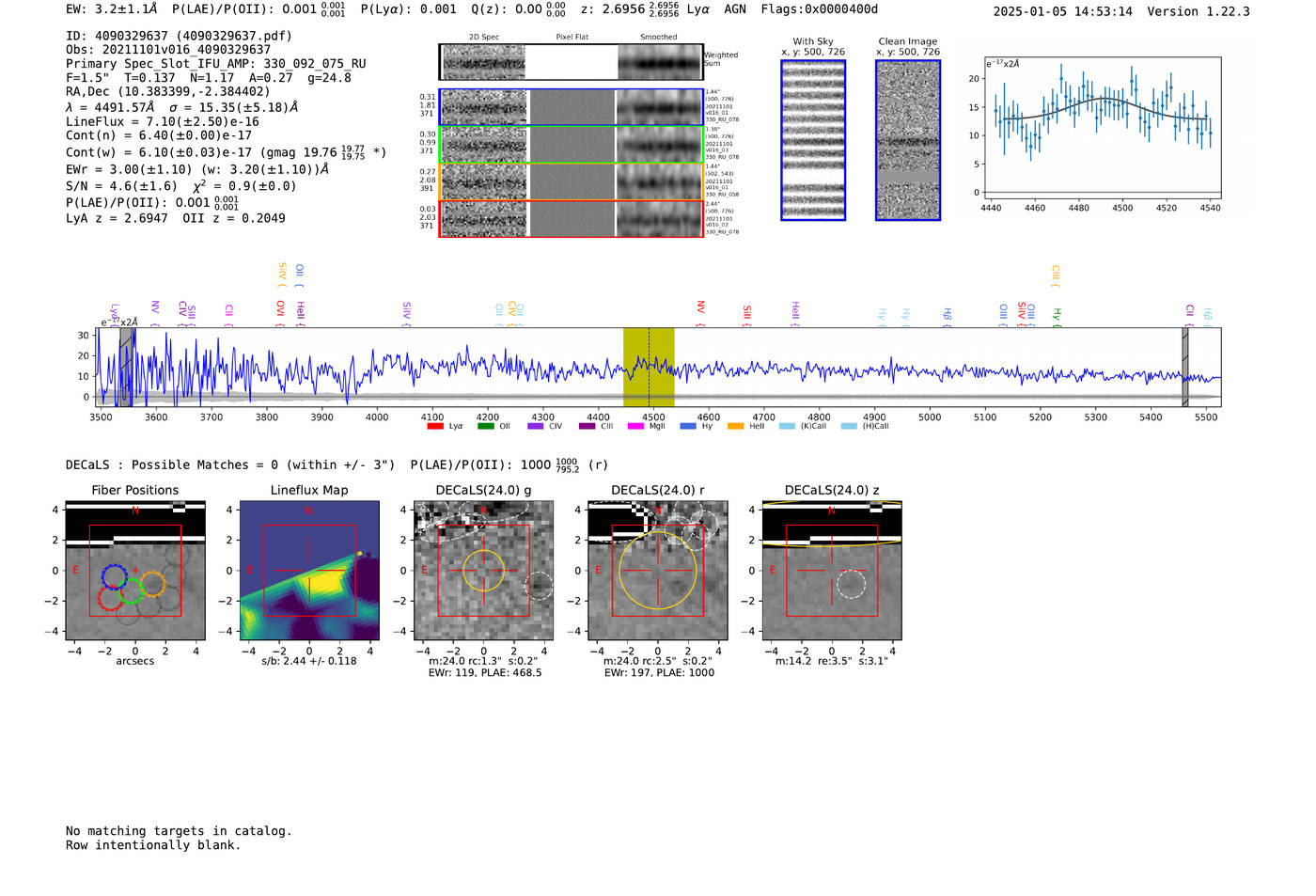Click the yellow highlighted band in the spectrum
Image resolution: width=1316 pixels, height=896 pixels.
point(649,367)
